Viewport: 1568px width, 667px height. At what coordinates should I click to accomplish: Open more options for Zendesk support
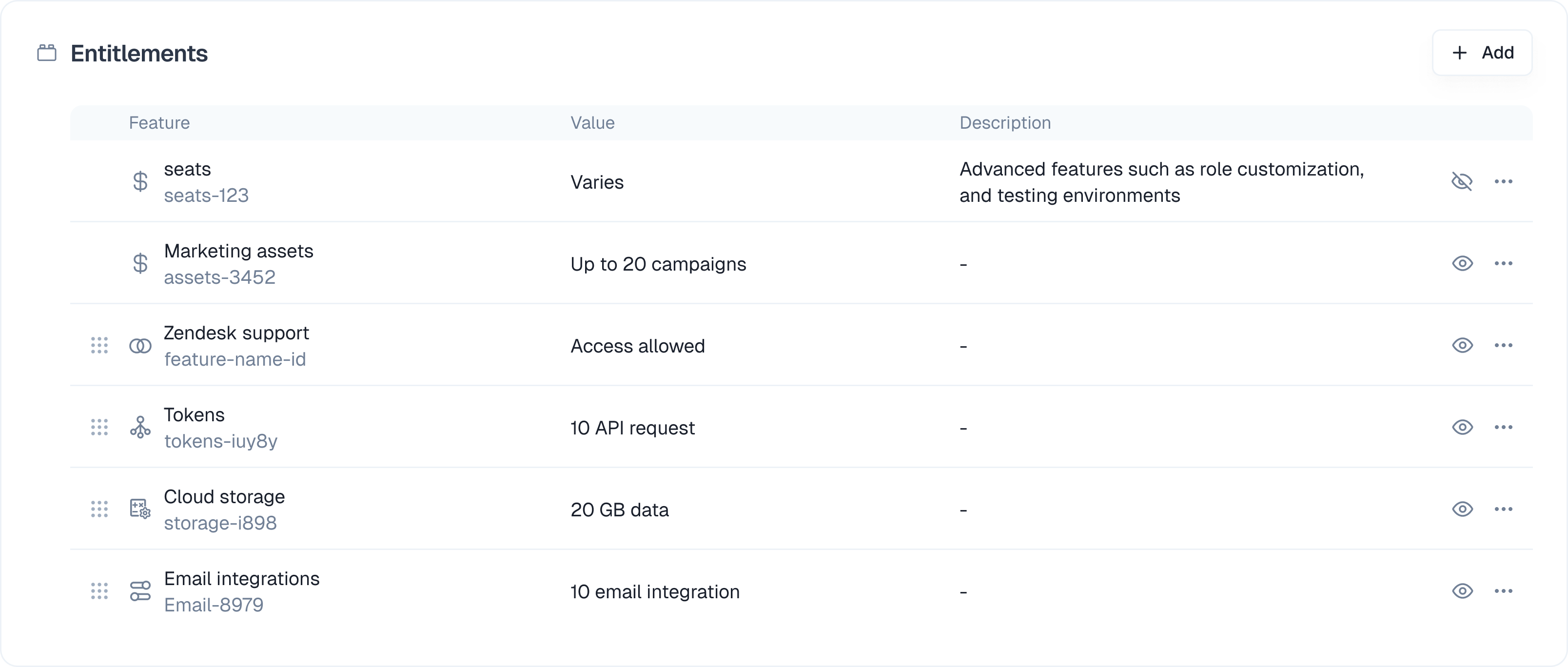coord(1504,346)
